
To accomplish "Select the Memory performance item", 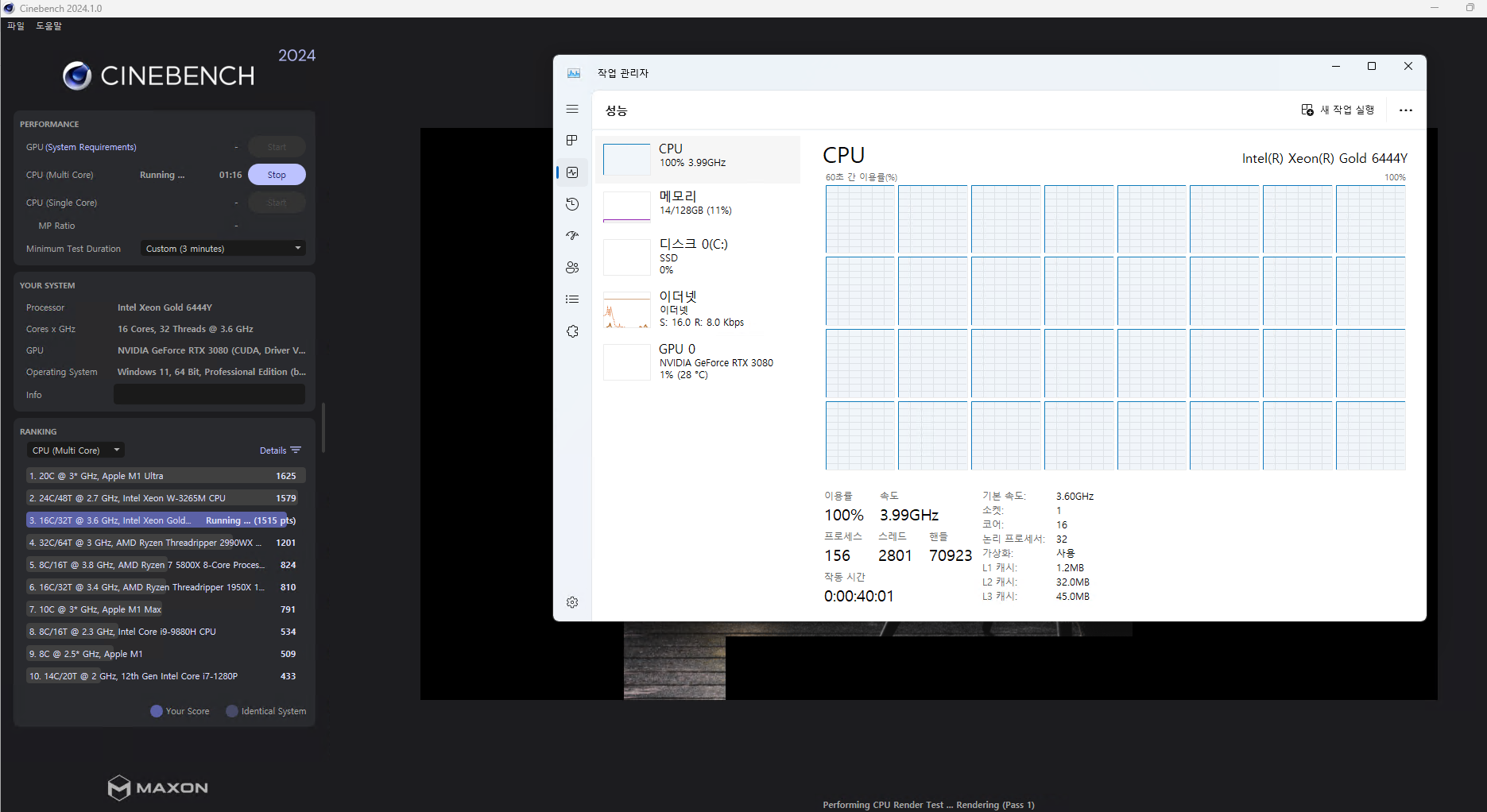I will 698,207.
